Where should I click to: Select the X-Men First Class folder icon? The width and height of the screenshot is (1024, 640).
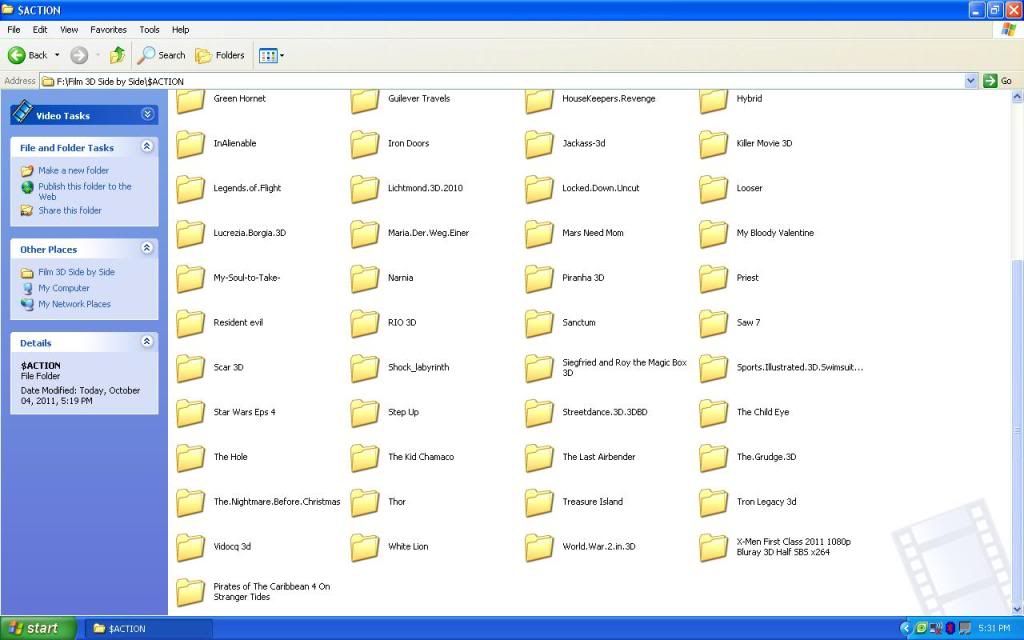[713, 548]
